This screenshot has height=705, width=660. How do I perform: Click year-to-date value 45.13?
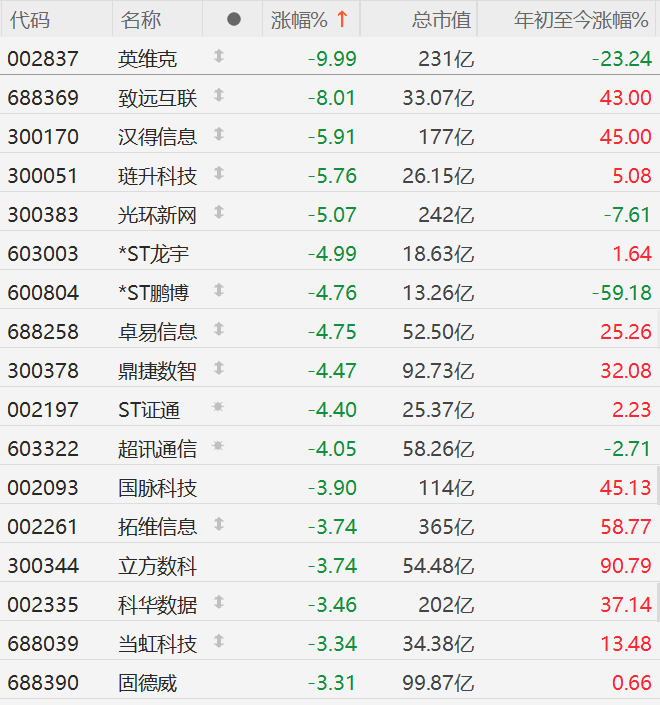point(626,488)
